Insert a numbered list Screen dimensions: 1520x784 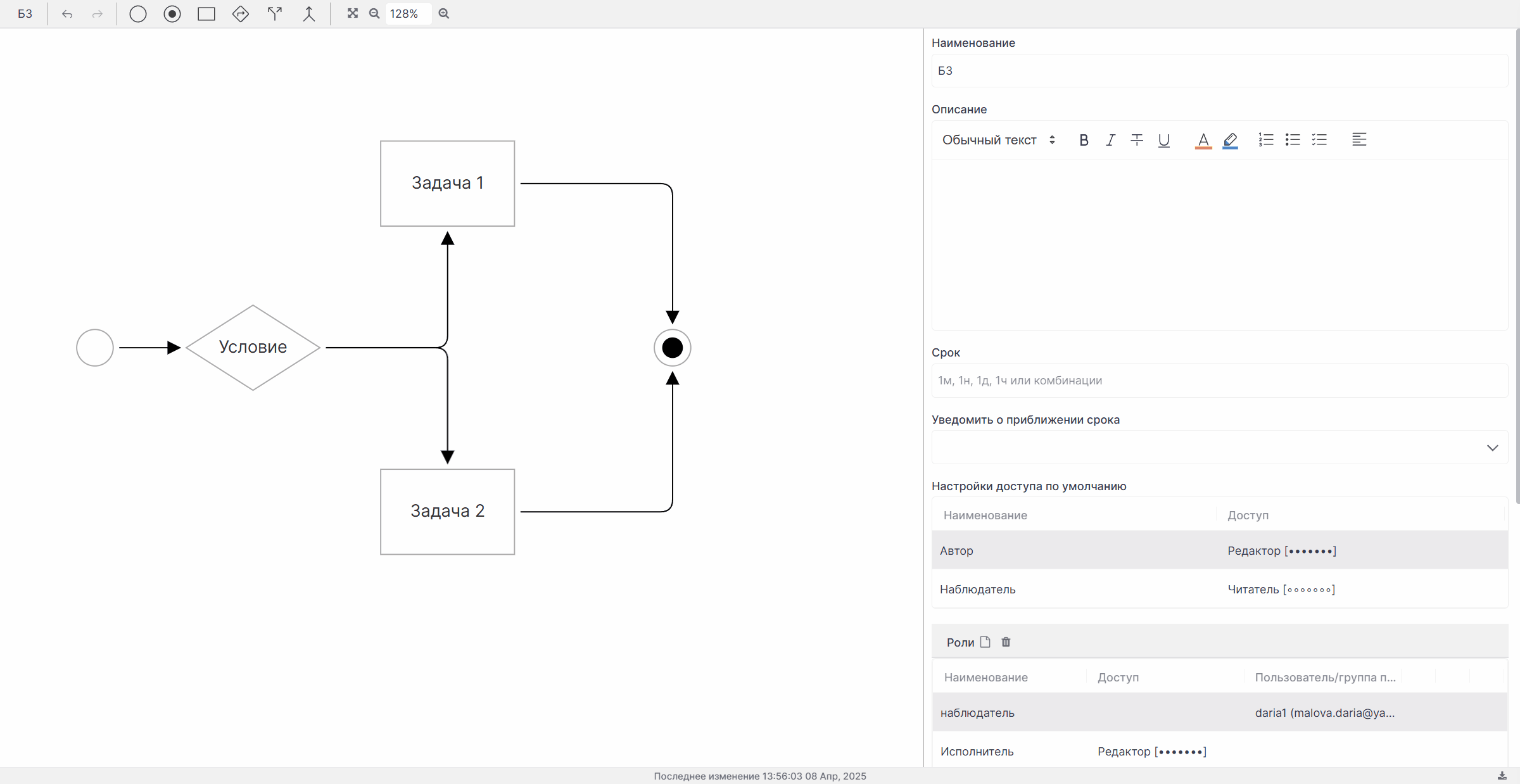point(1265,140)
